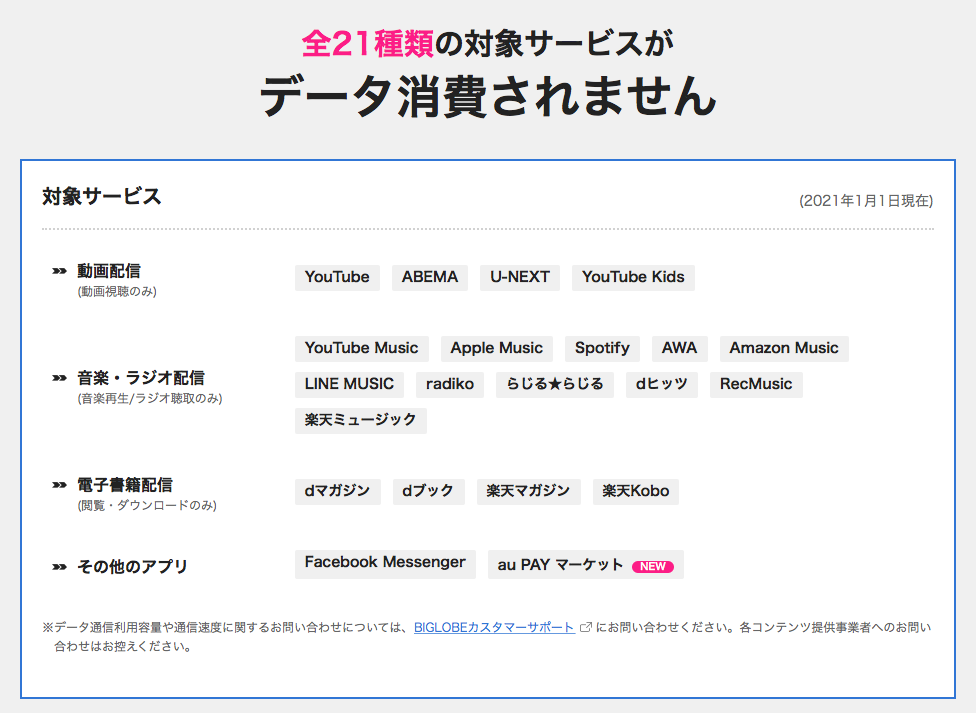Screen dimensions: 976x713
Task: Select the Facebook Messenger tag
Action: [x=385, y=564]
